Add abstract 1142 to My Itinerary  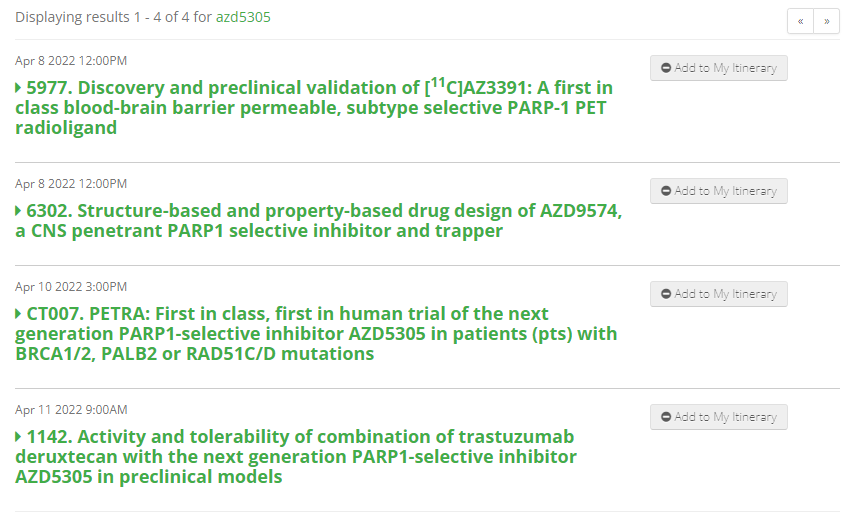pos(719,417)
